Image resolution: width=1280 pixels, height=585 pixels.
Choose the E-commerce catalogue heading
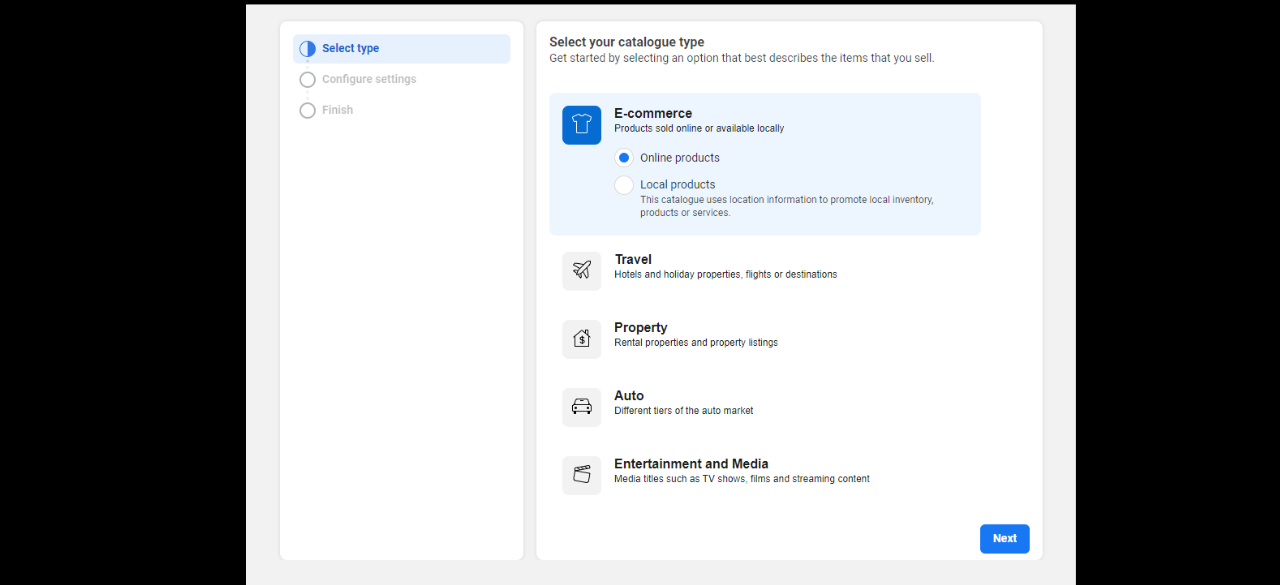click(x=653, y=113)
